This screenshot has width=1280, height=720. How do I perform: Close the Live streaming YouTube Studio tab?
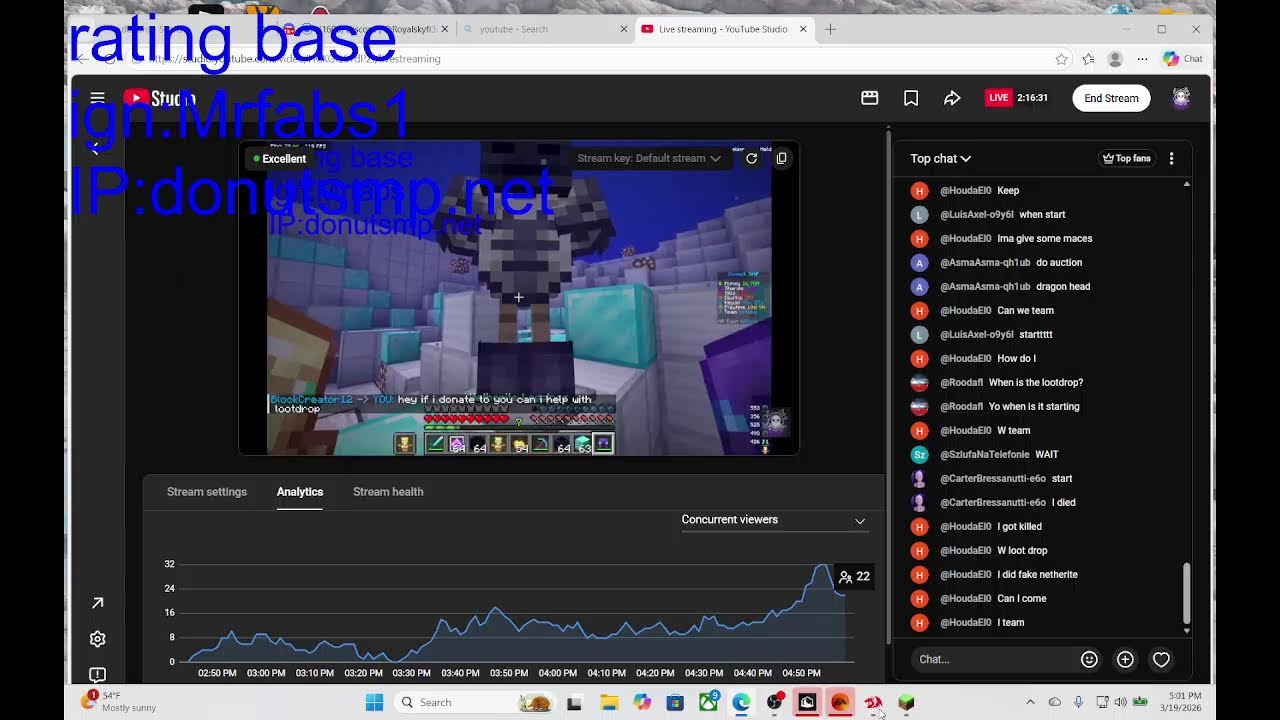tap(803, 29)
